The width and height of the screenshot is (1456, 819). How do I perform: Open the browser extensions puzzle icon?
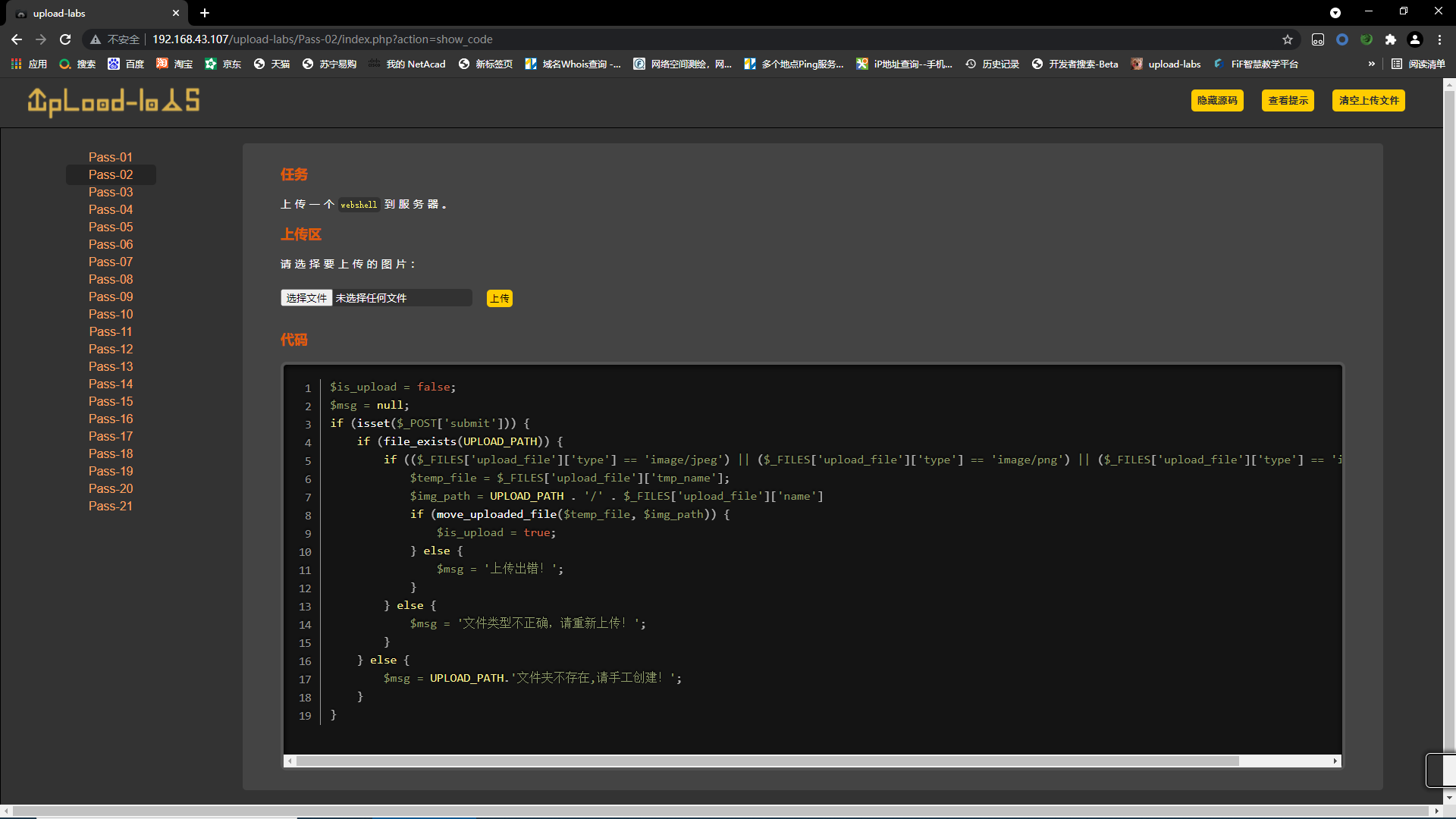[1390, 39]
